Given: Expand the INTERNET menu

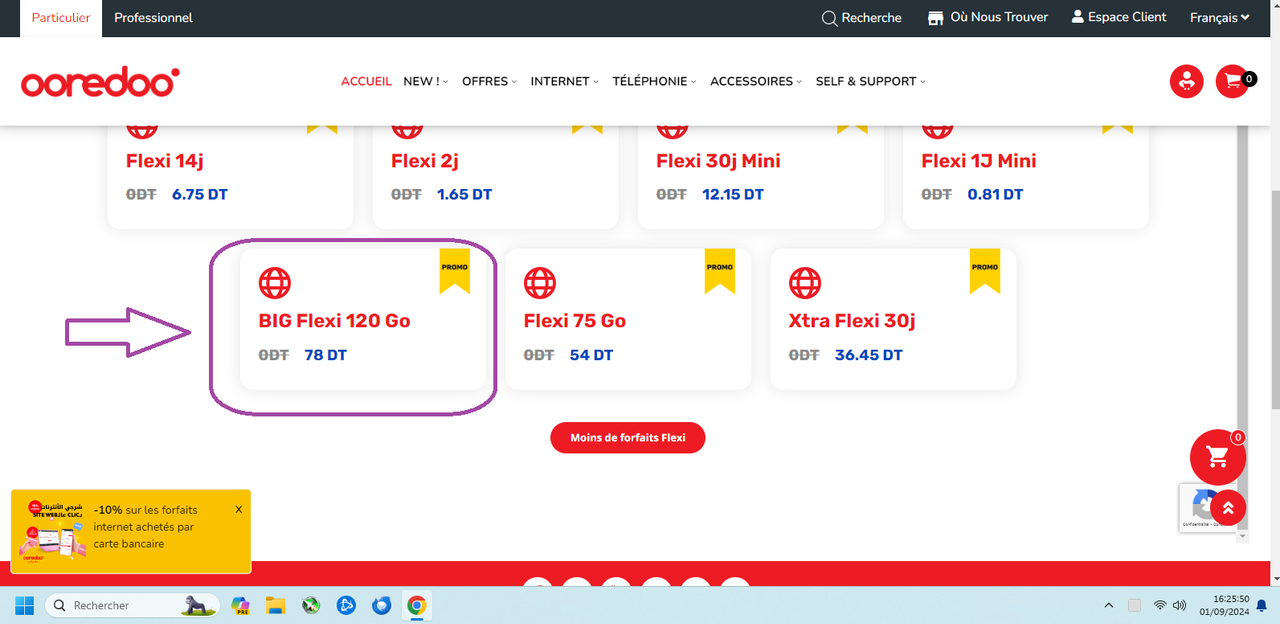Looking at the screenshot, I should coord(565,81).
